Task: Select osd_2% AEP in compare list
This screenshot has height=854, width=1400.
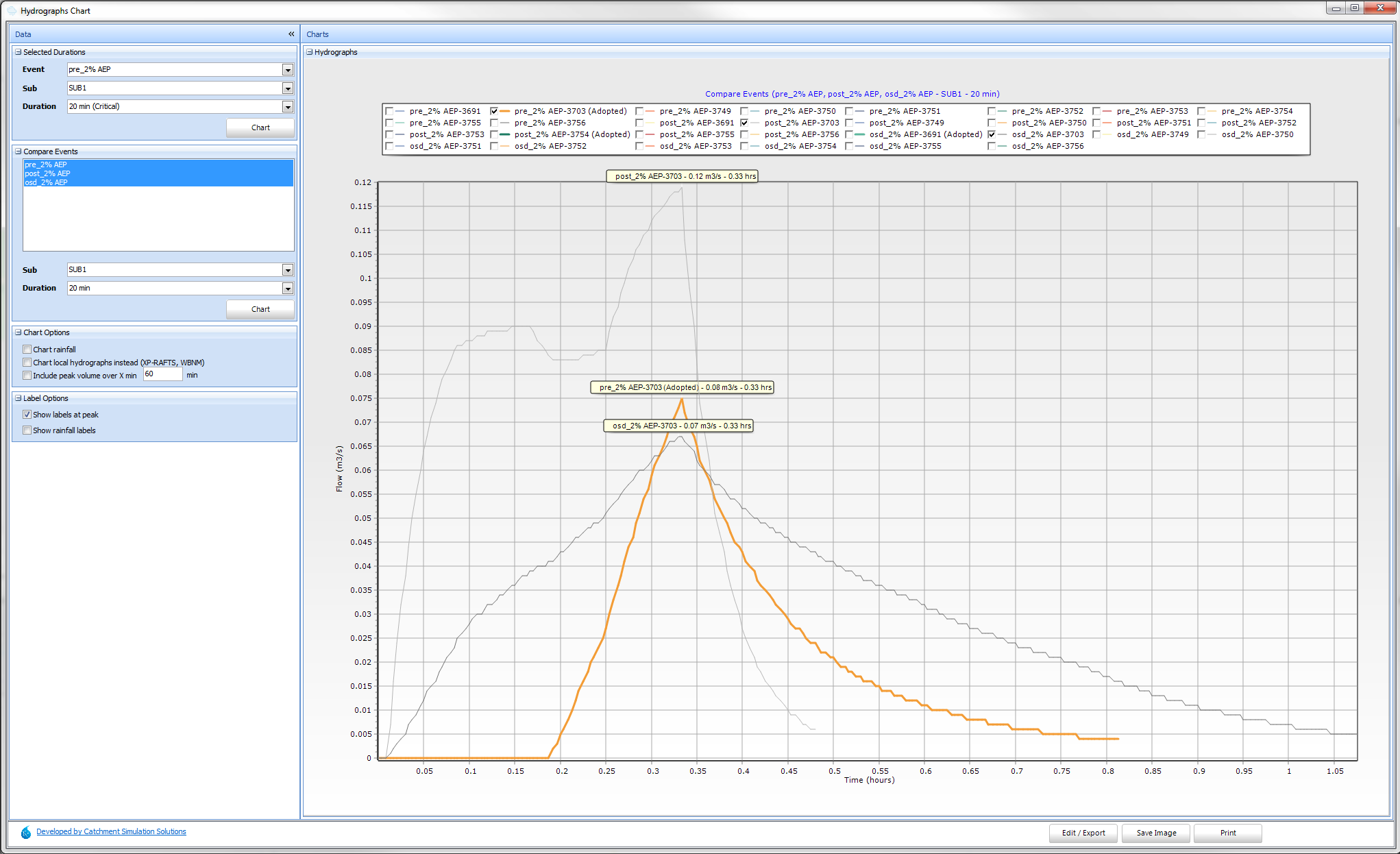Action: click(x=46, y=182)
